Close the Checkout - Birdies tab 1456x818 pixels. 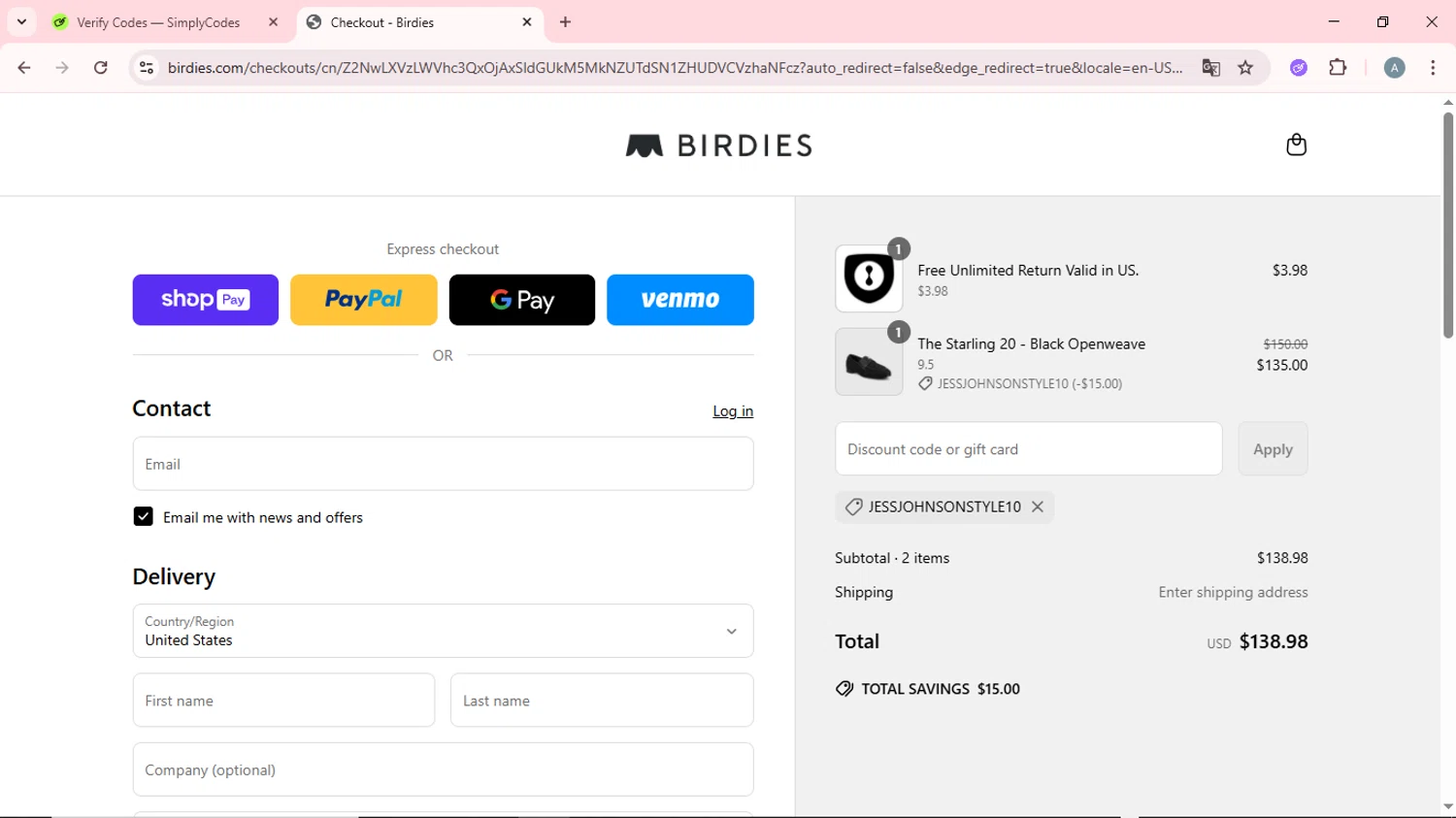[x=527, y=21]
